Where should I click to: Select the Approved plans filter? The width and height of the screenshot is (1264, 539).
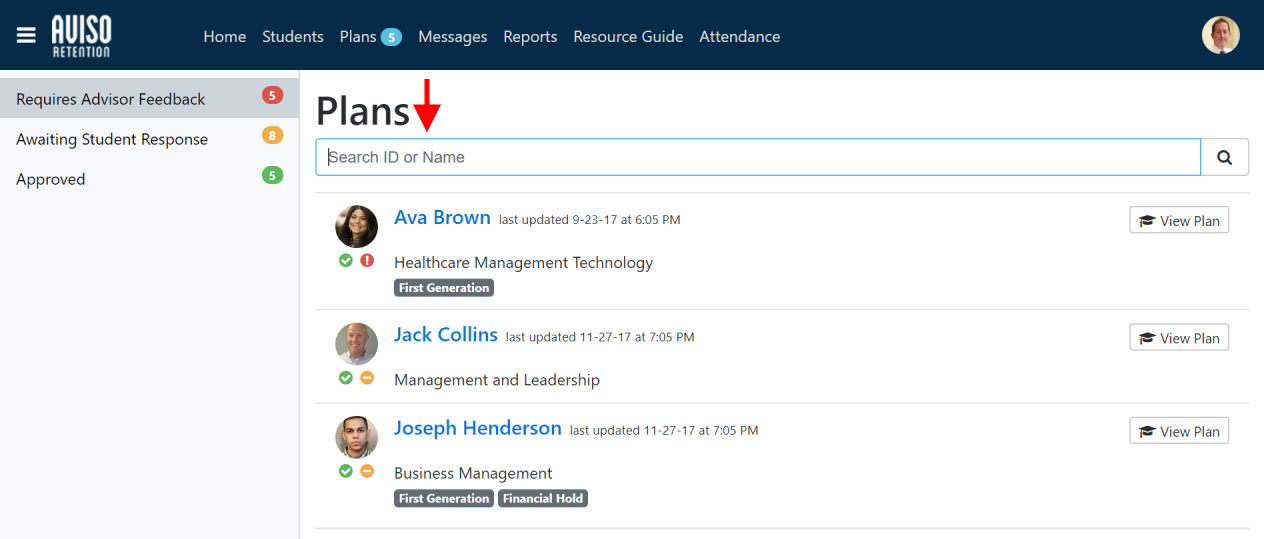pos(51,179)
